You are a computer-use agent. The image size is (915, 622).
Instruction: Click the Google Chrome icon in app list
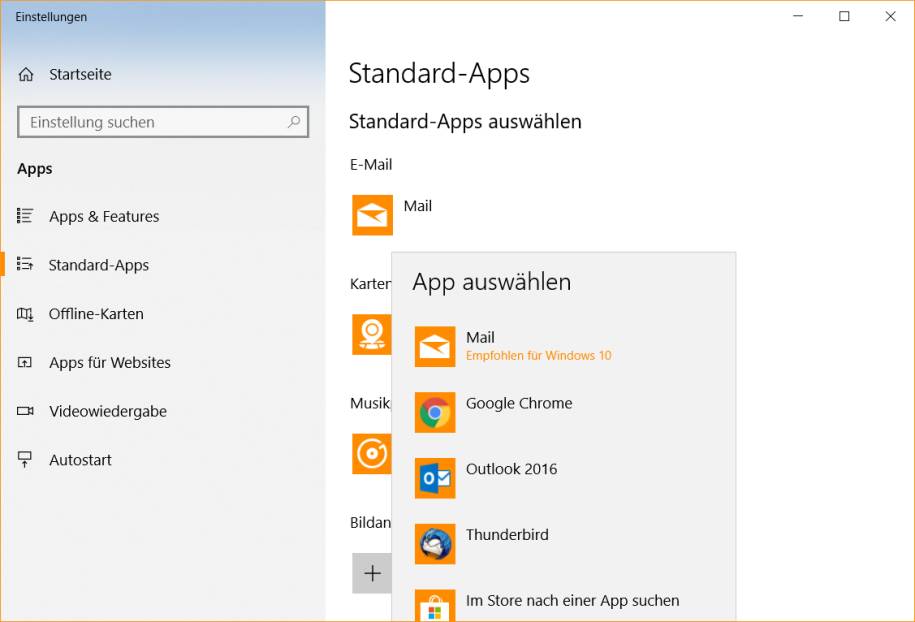435,413
